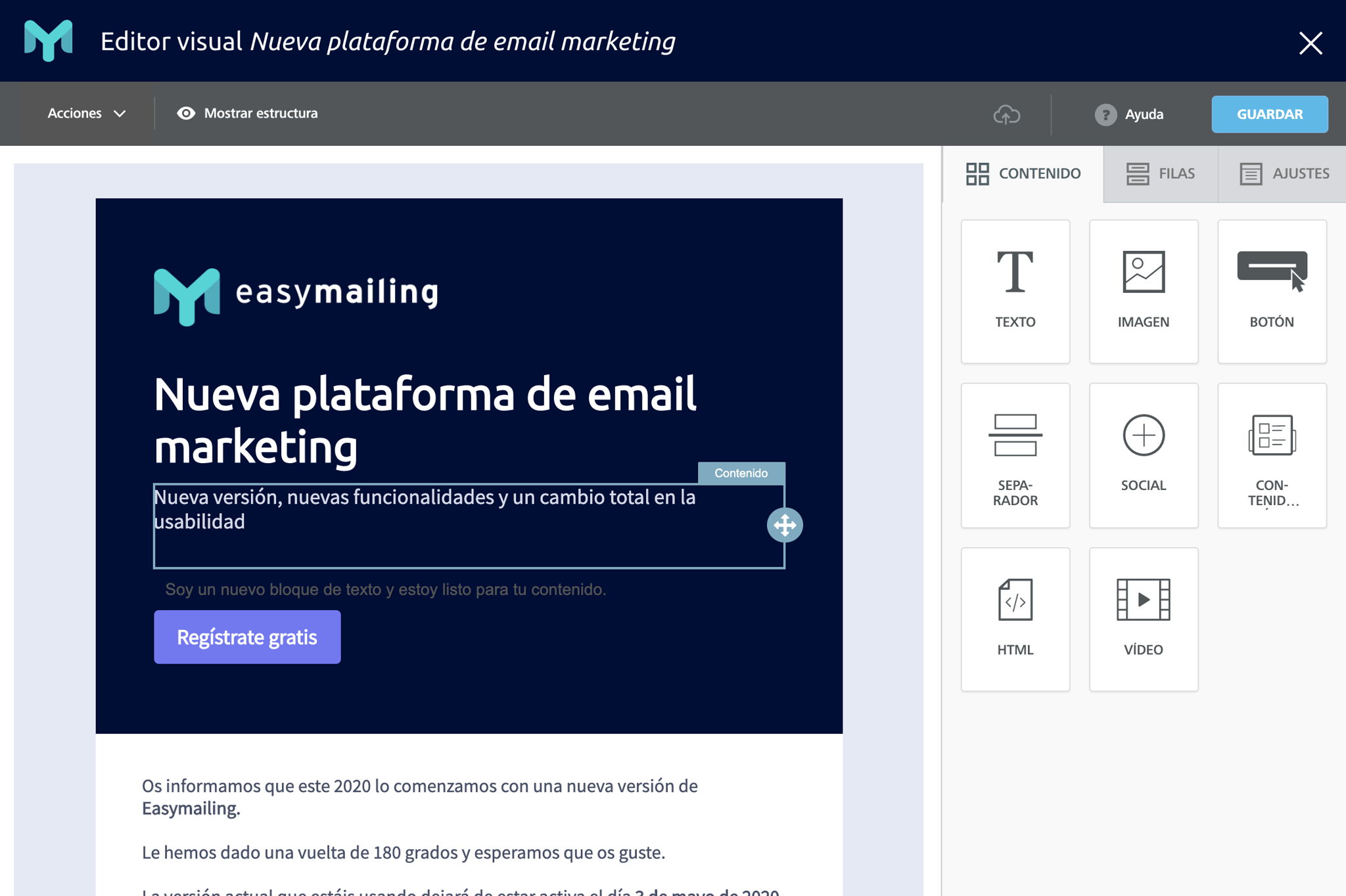Add an HTML content block
This screenshot has width=1346, height=896.
[1015, 619]
